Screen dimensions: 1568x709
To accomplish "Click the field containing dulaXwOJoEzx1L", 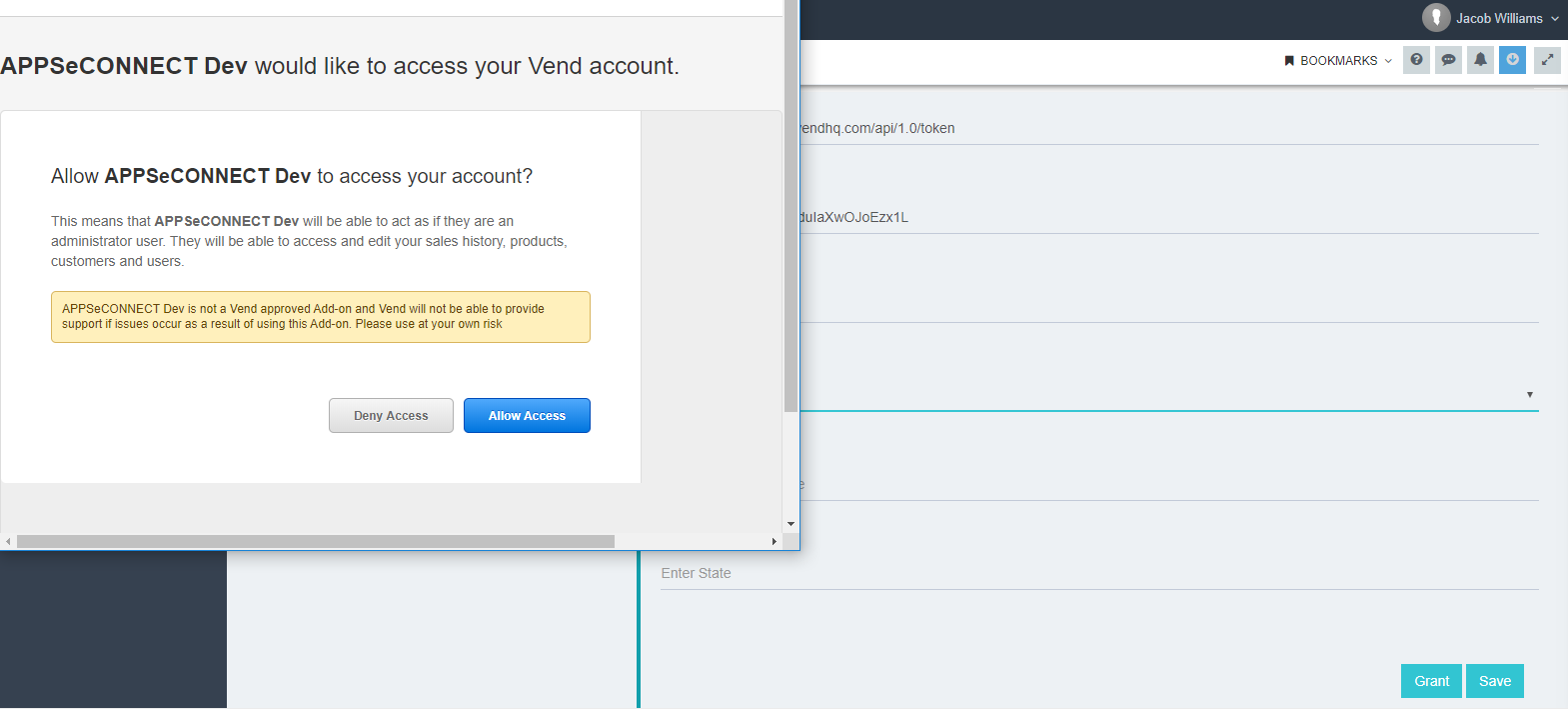I will (1169, 217).
